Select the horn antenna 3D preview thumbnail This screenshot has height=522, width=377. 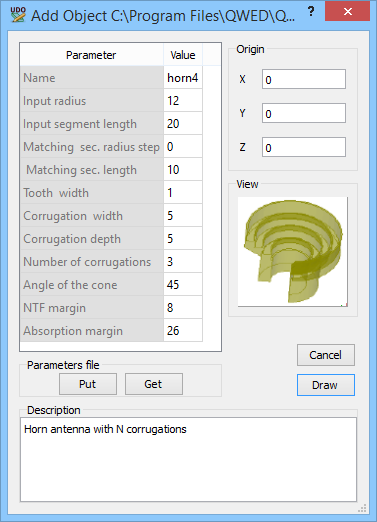pyautogui.click(x=293, y=252)
